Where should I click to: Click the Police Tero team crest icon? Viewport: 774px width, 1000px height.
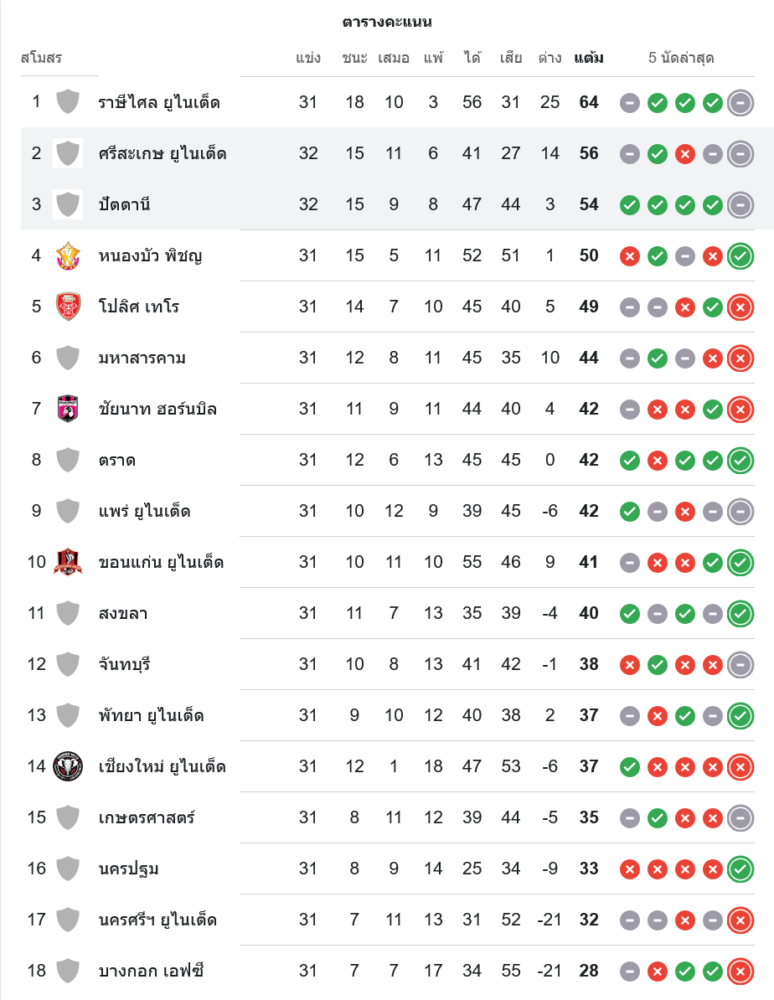pos(68,307)
